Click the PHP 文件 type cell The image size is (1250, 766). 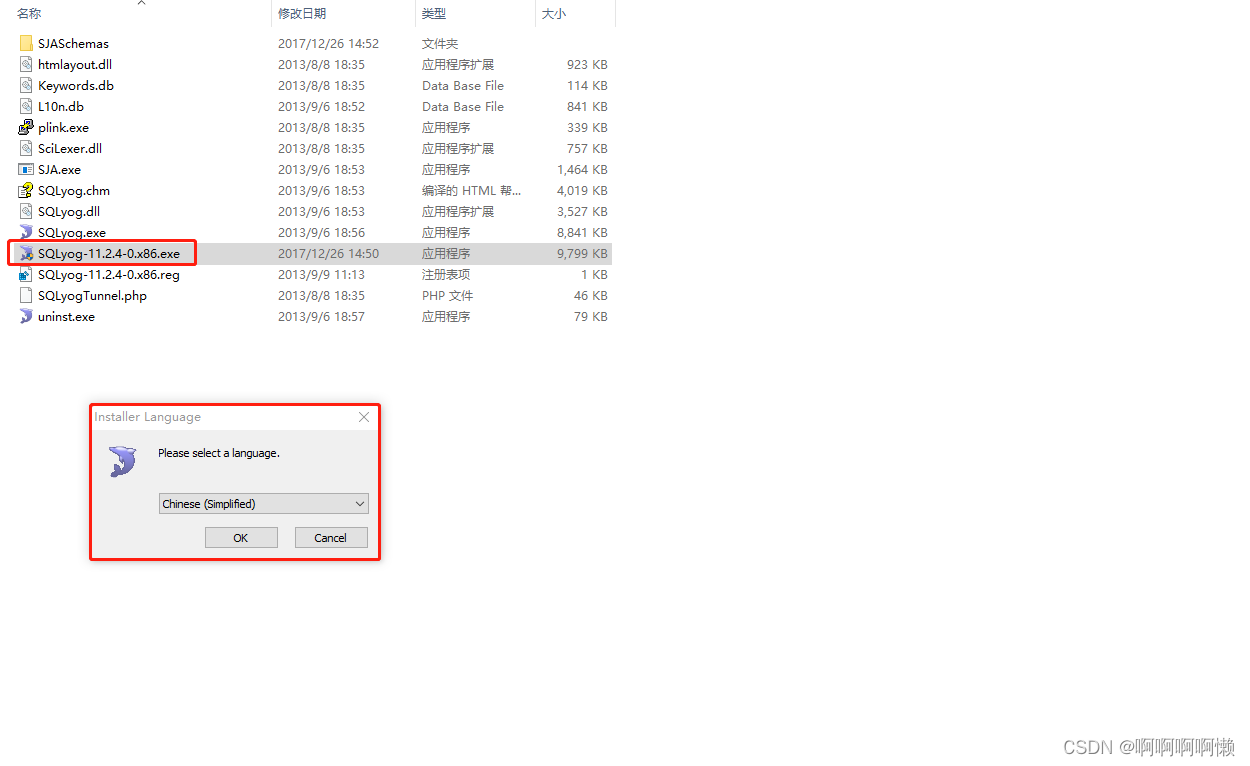coord(448,295)
